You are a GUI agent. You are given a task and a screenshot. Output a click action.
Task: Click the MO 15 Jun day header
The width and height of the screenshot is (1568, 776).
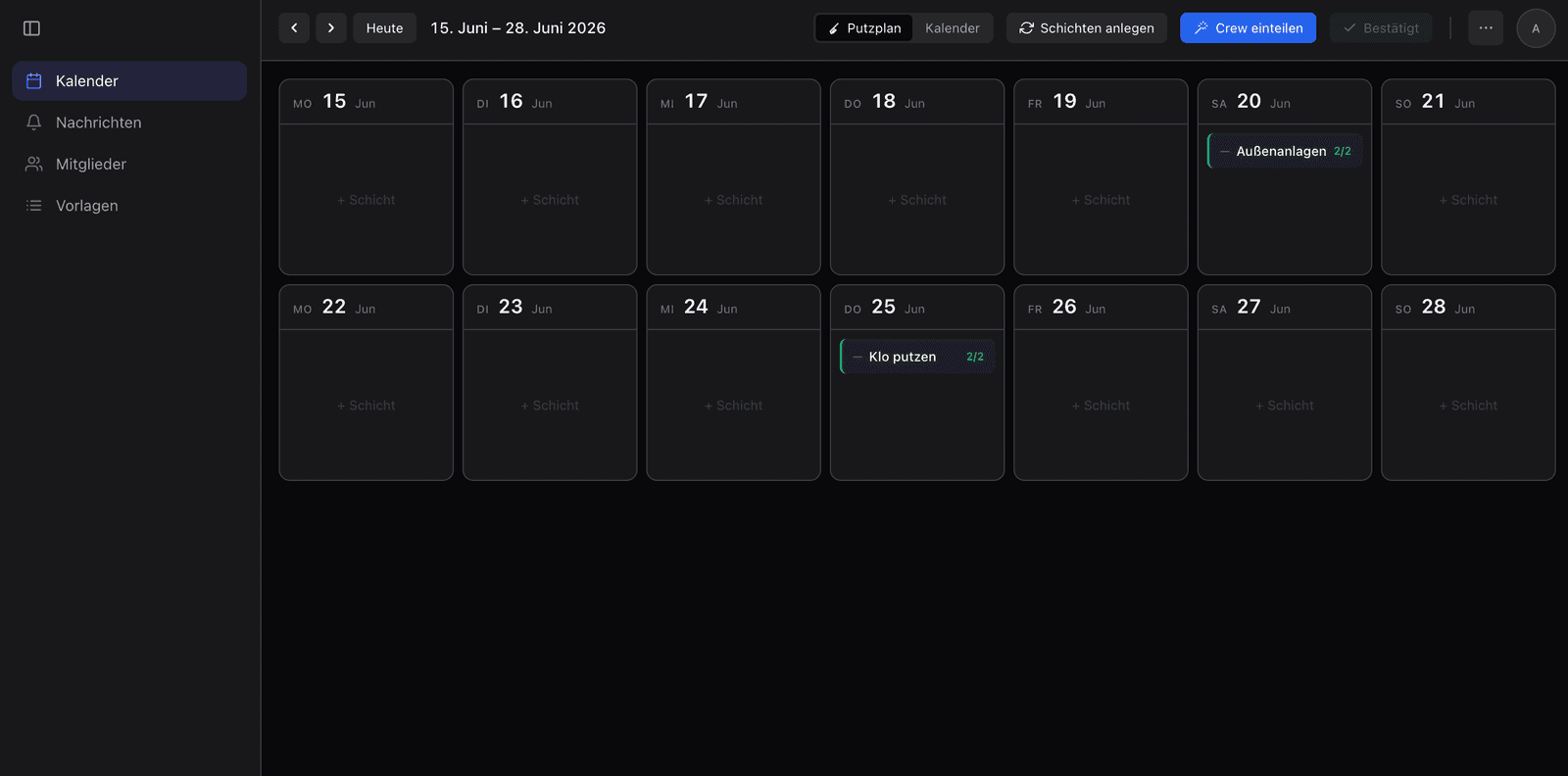367,102
